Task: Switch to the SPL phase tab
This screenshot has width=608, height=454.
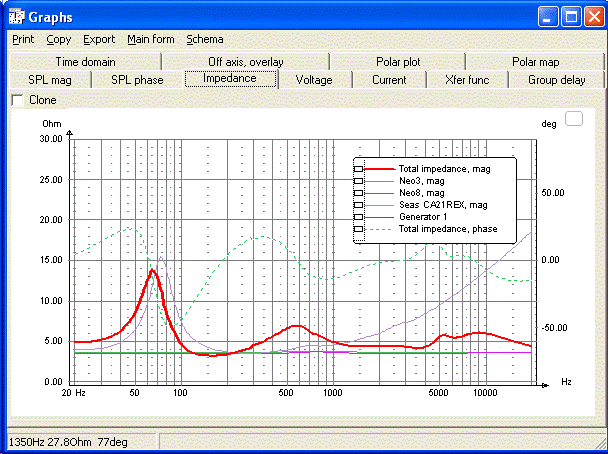Action: [x=137, y=80]
